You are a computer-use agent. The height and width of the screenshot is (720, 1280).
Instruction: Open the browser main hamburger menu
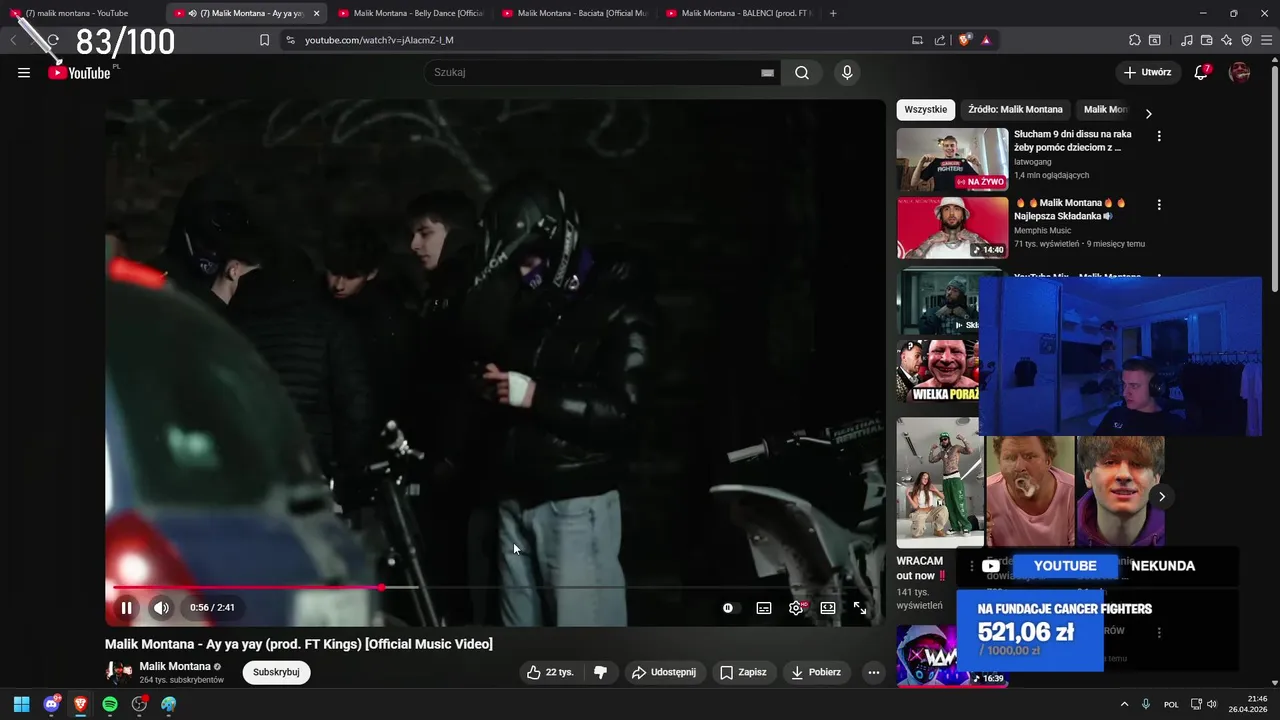click(x=1266, y=40)
